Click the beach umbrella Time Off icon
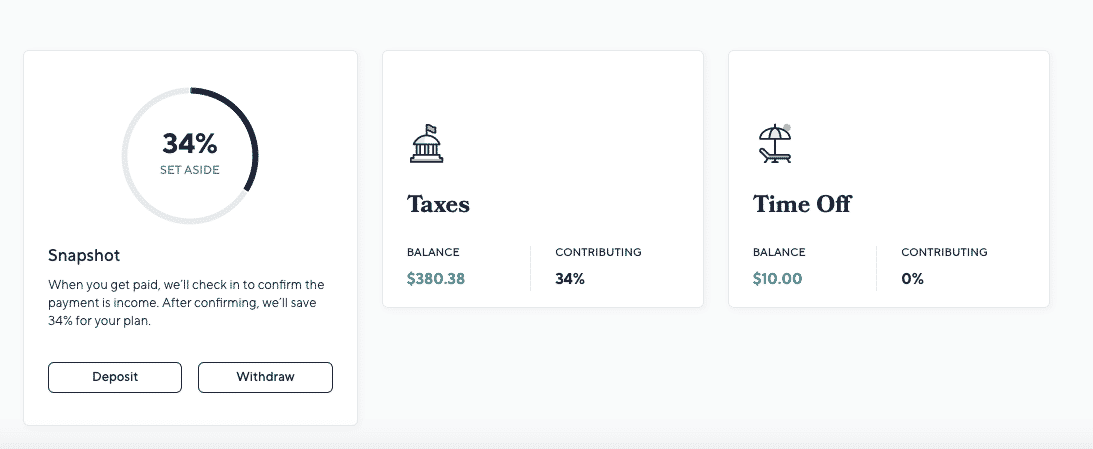 tap(774, 144)
